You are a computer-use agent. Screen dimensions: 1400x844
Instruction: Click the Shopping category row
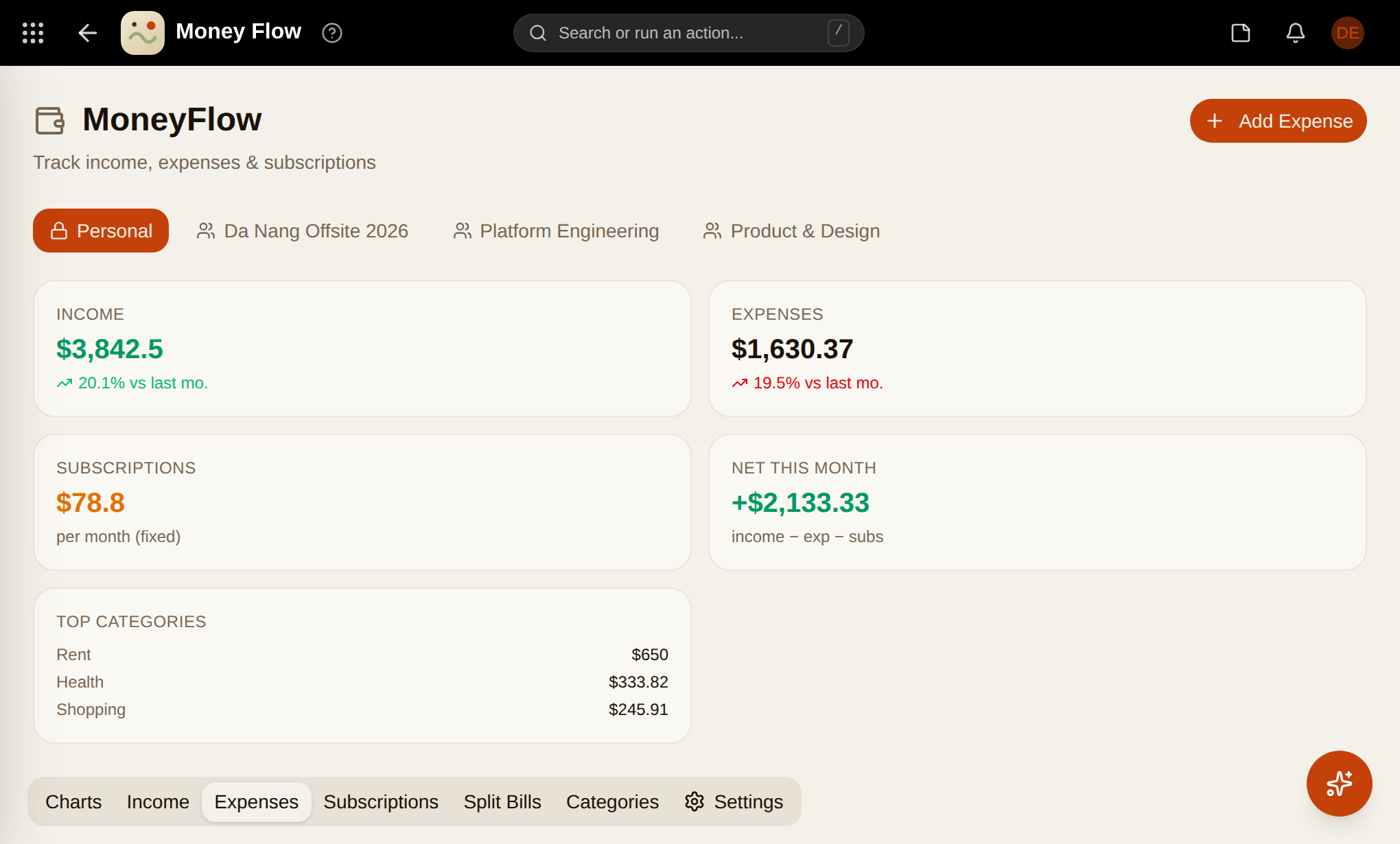point(362,710)
